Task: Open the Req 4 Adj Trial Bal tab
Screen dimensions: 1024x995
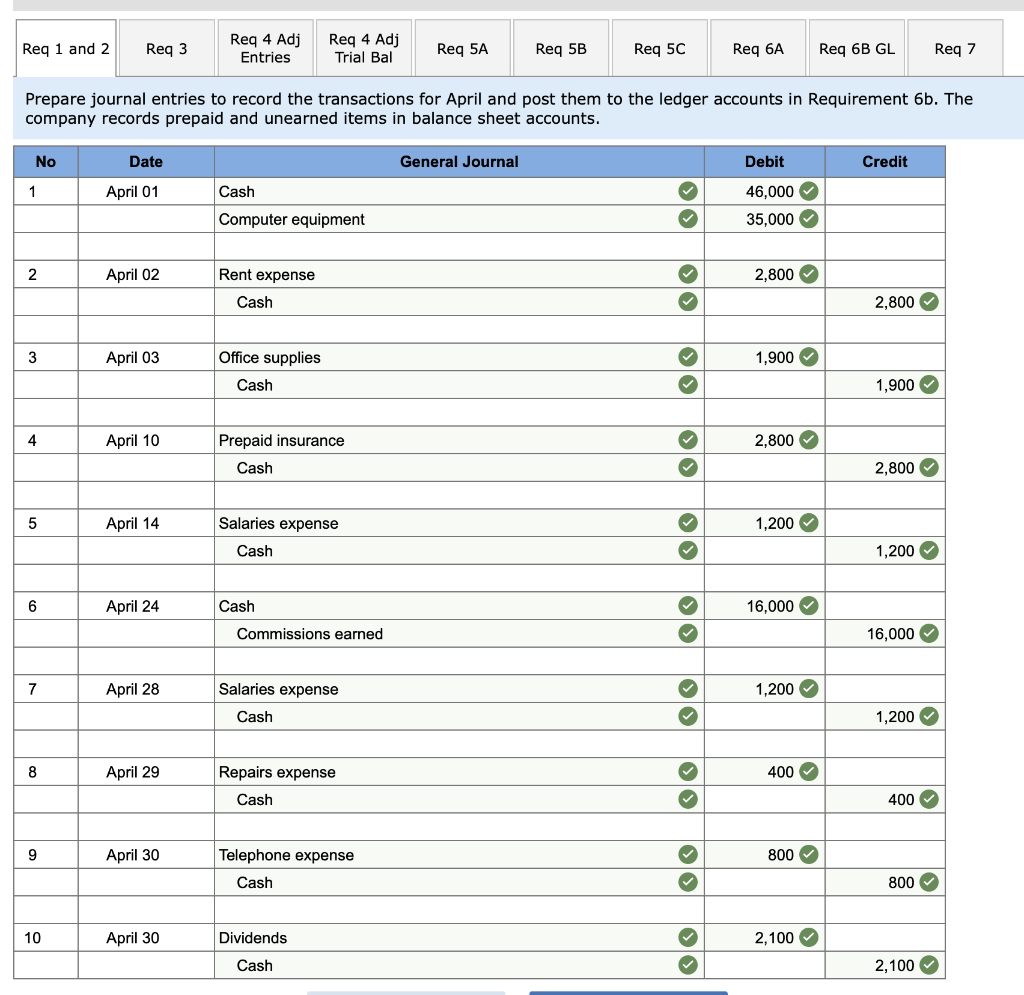Action: click(x=364, y=48)
